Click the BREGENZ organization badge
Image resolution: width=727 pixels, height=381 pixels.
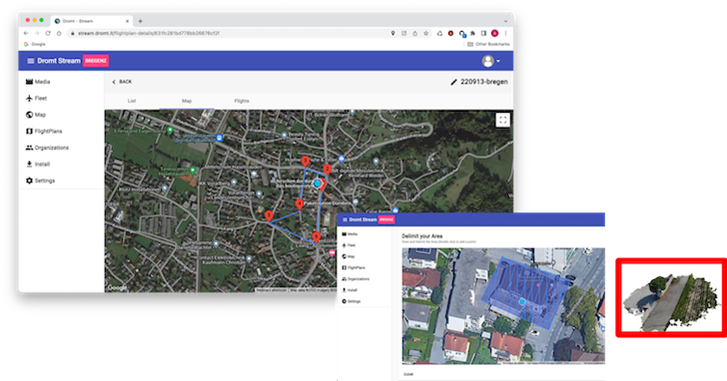pyautogui.click(x=96, y=61)
